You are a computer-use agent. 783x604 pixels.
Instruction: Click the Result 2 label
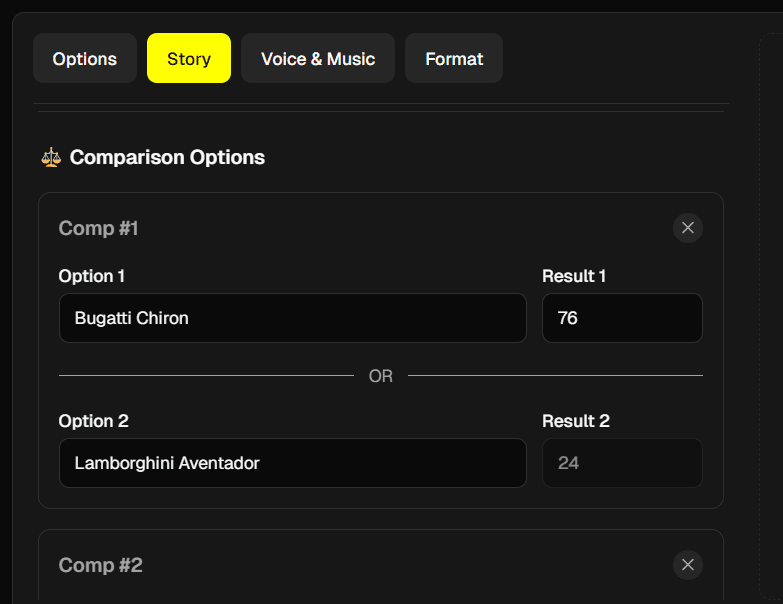(576, 421)
